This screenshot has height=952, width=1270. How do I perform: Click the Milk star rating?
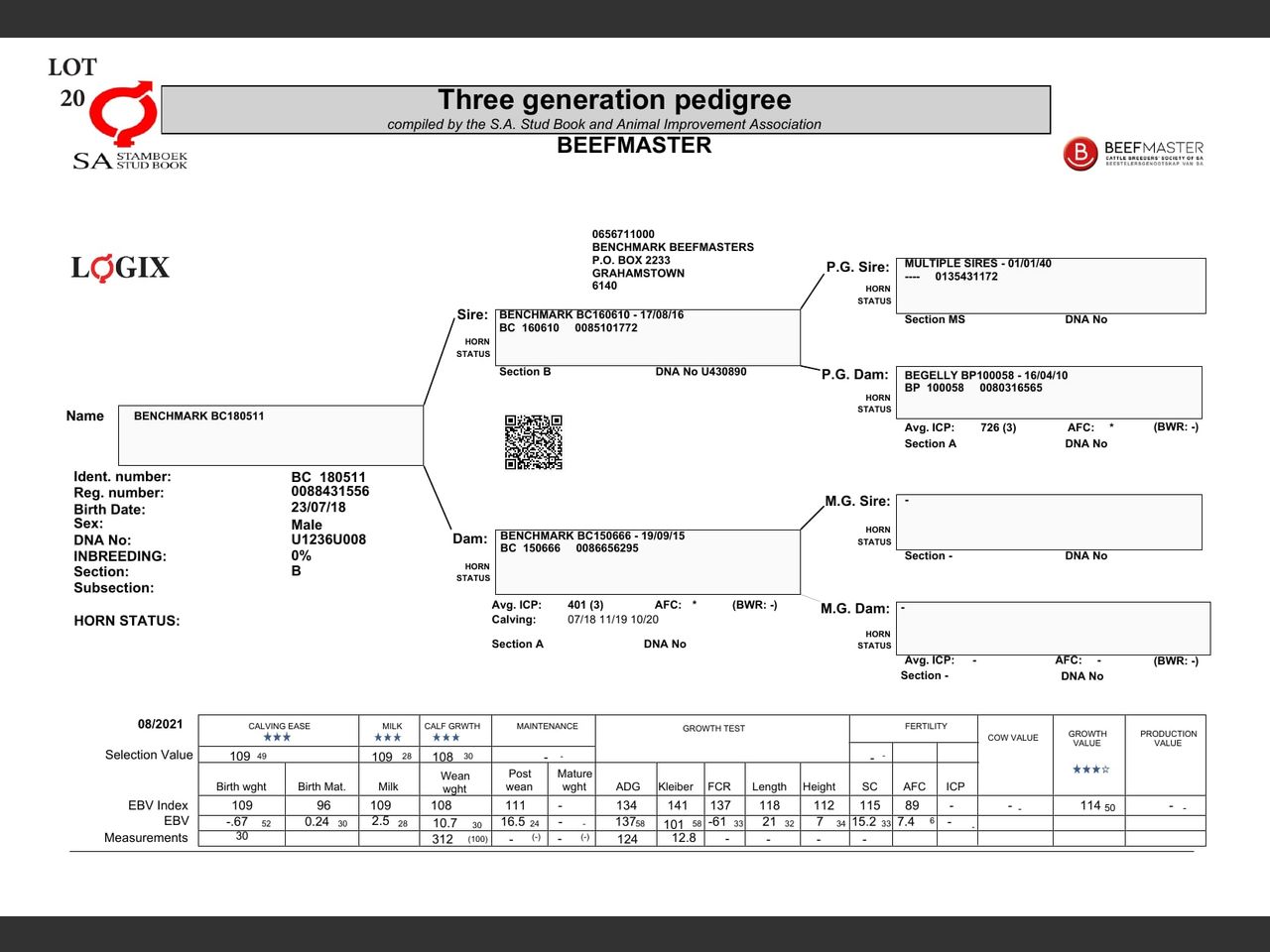pyautogui.click(x=388, y=738)
